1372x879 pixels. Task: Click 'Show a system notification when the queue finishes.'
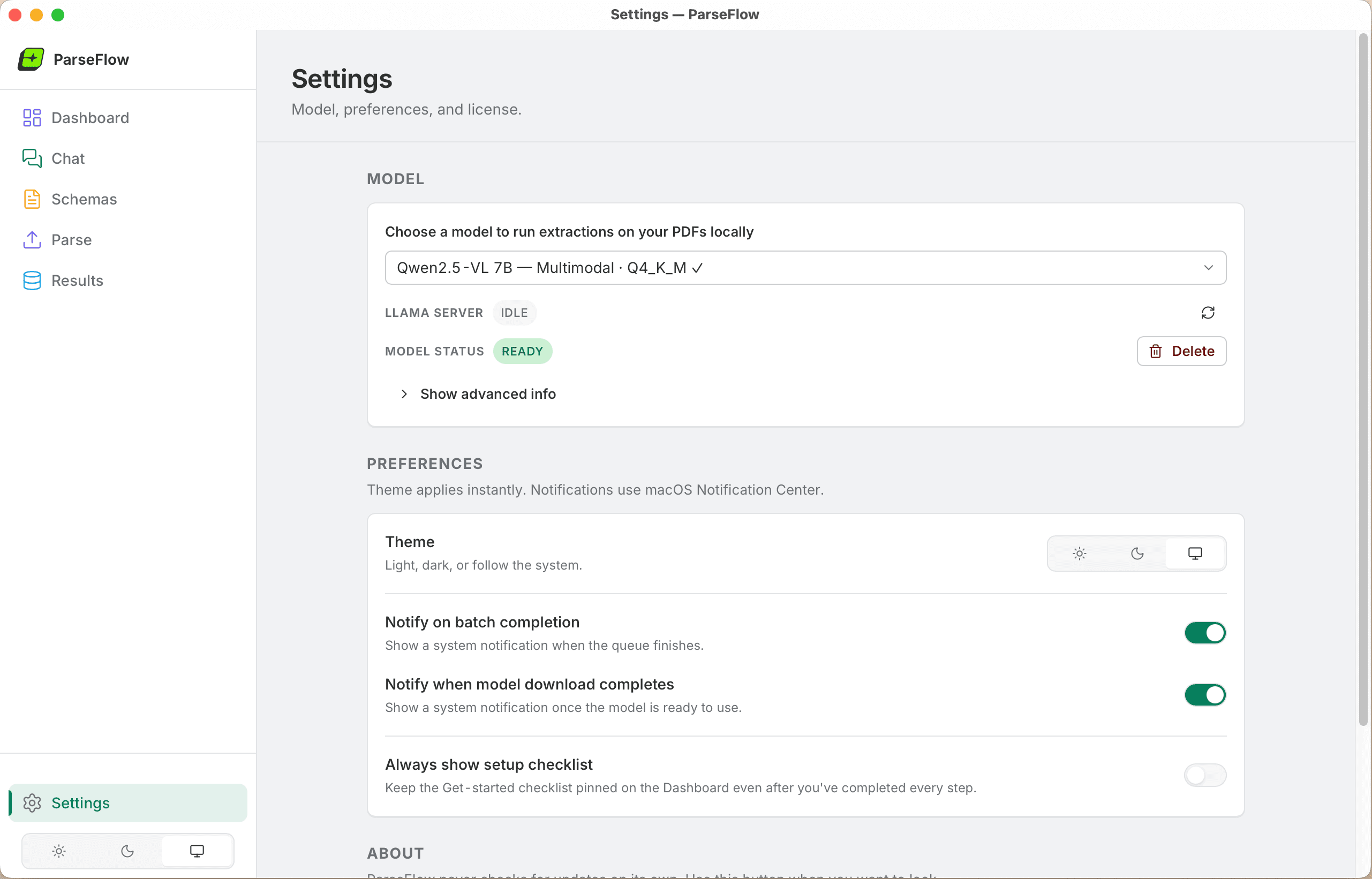pos(544,646)
